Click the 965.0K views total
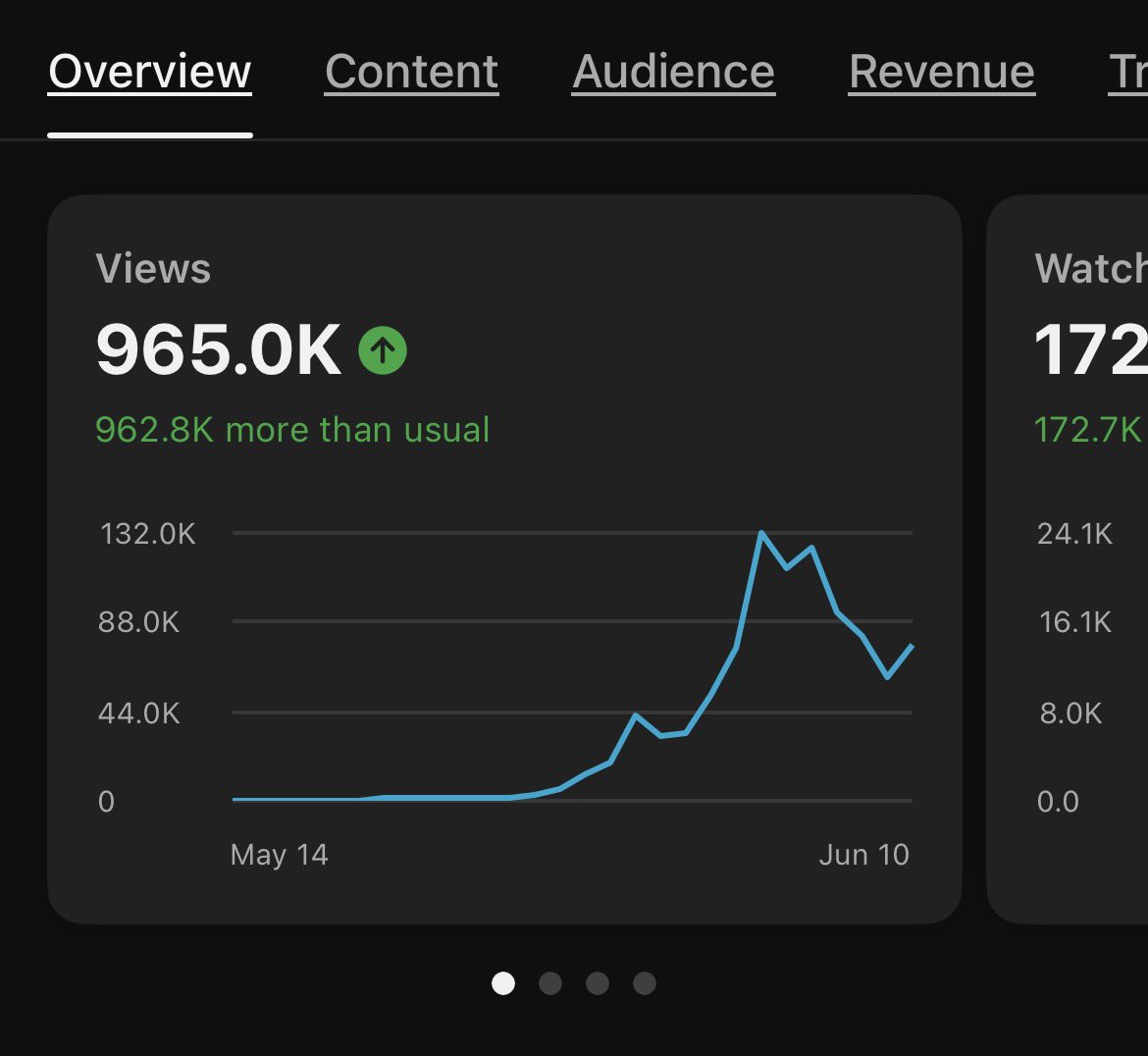Image resolution: width=1148 pixels, height=1056 pixels. coord(218,350)
